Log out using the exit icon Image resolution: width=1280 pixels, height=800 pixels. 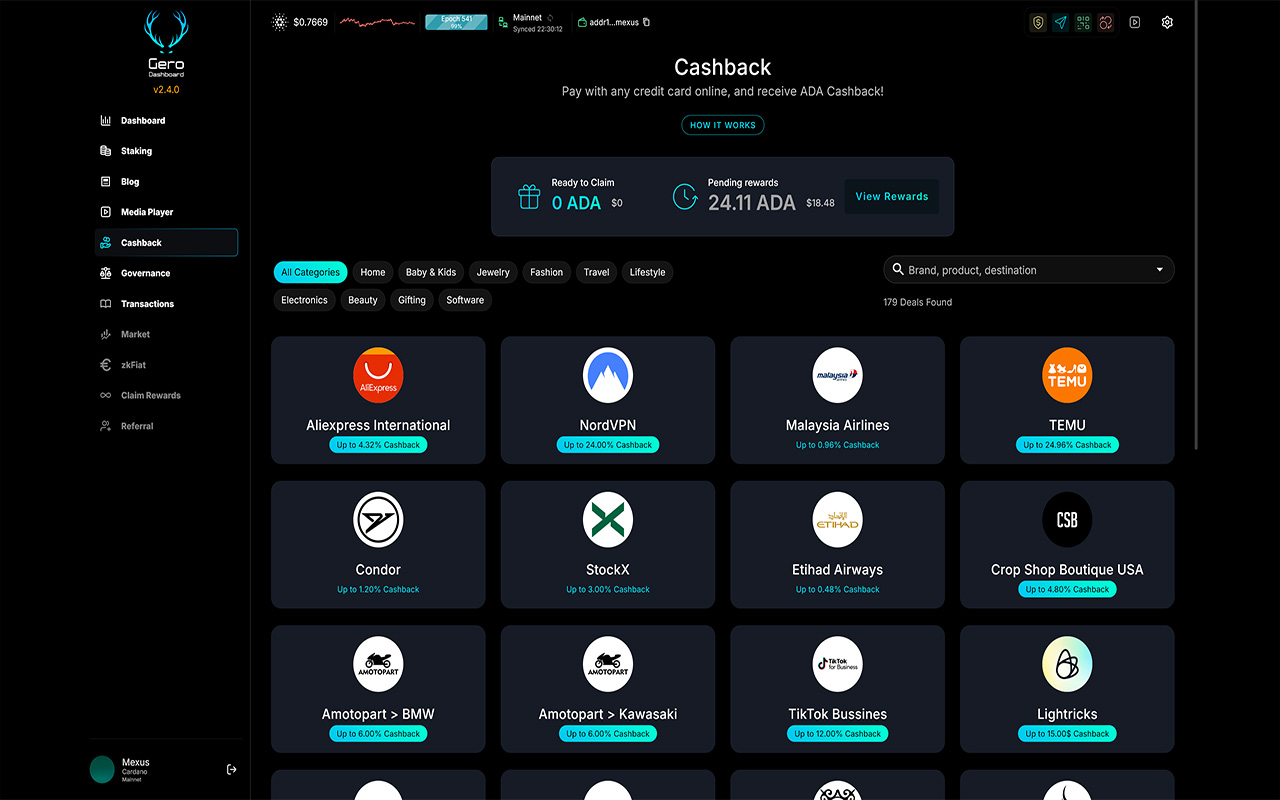coord(231,769)
